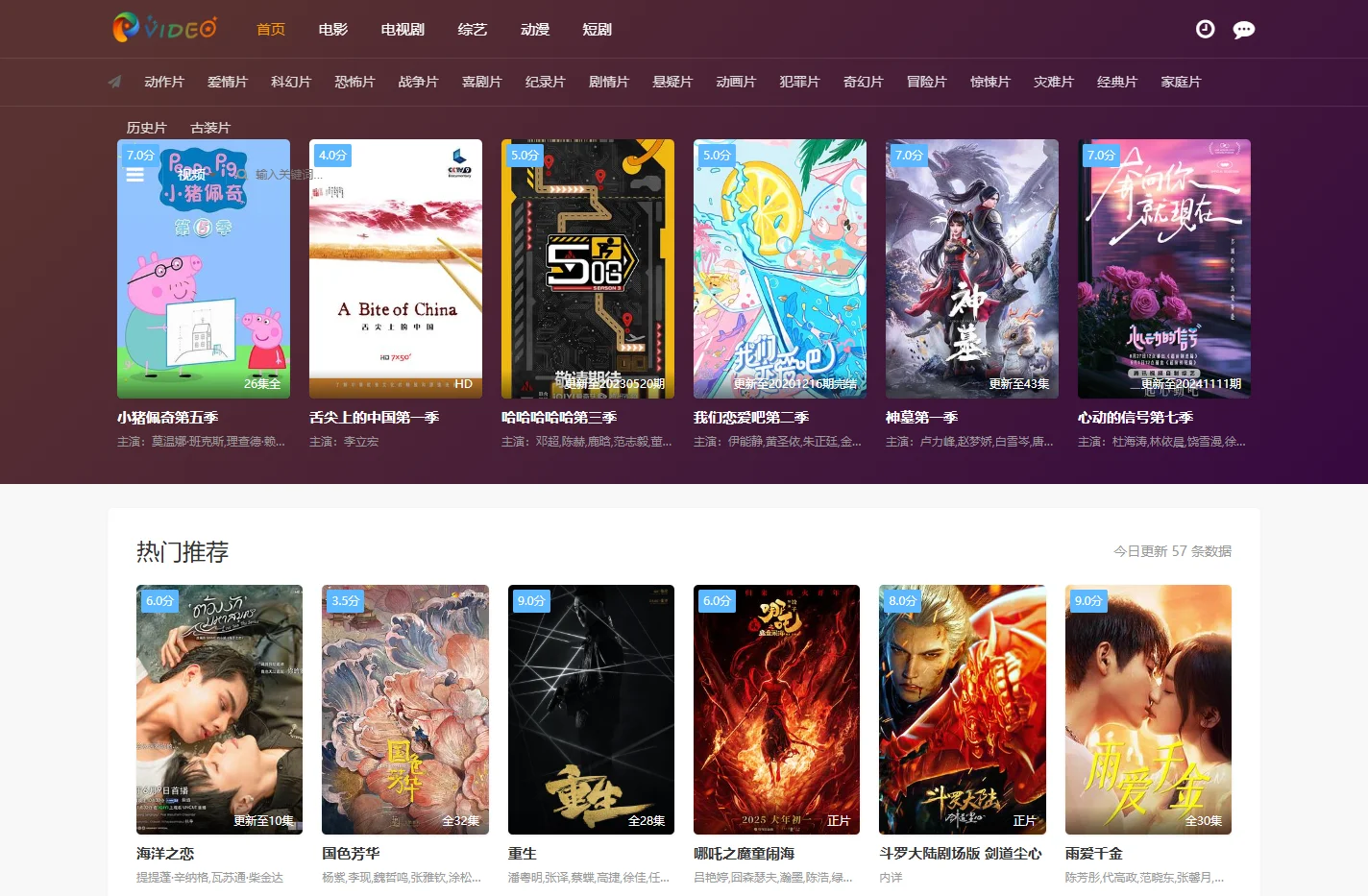Select 惊悚片 thriller genre
Screen dimensions: 1368x896
click(990, 82)
